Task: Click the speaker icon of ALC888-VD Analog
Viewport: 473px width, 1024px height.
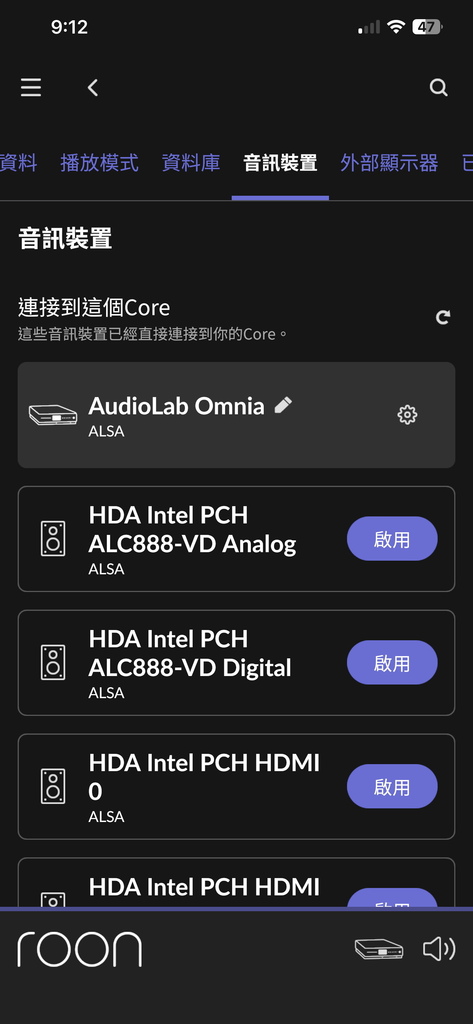Action: tap(53, 539)
